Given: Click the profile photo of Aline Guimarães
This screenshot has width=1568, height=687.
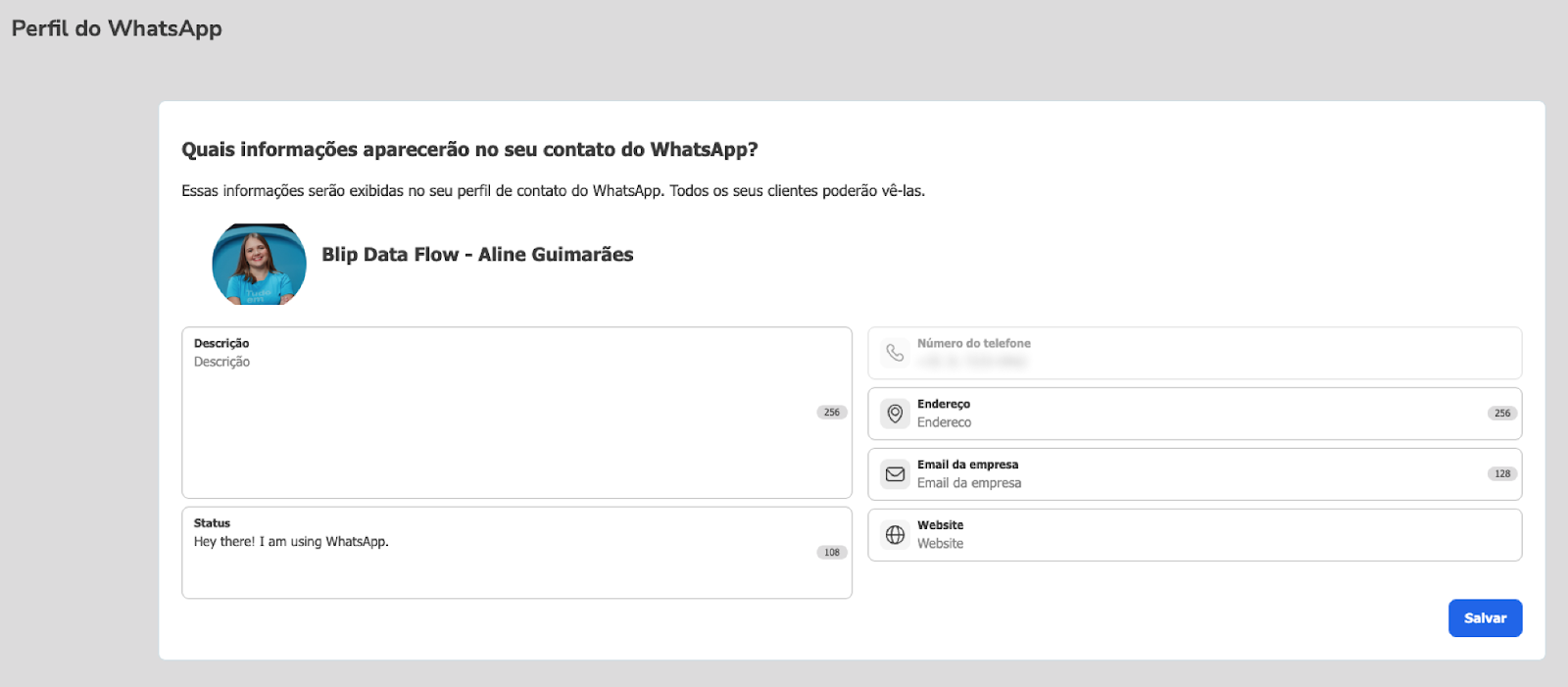Looking at the screenshot, I should tap(259, 265).
